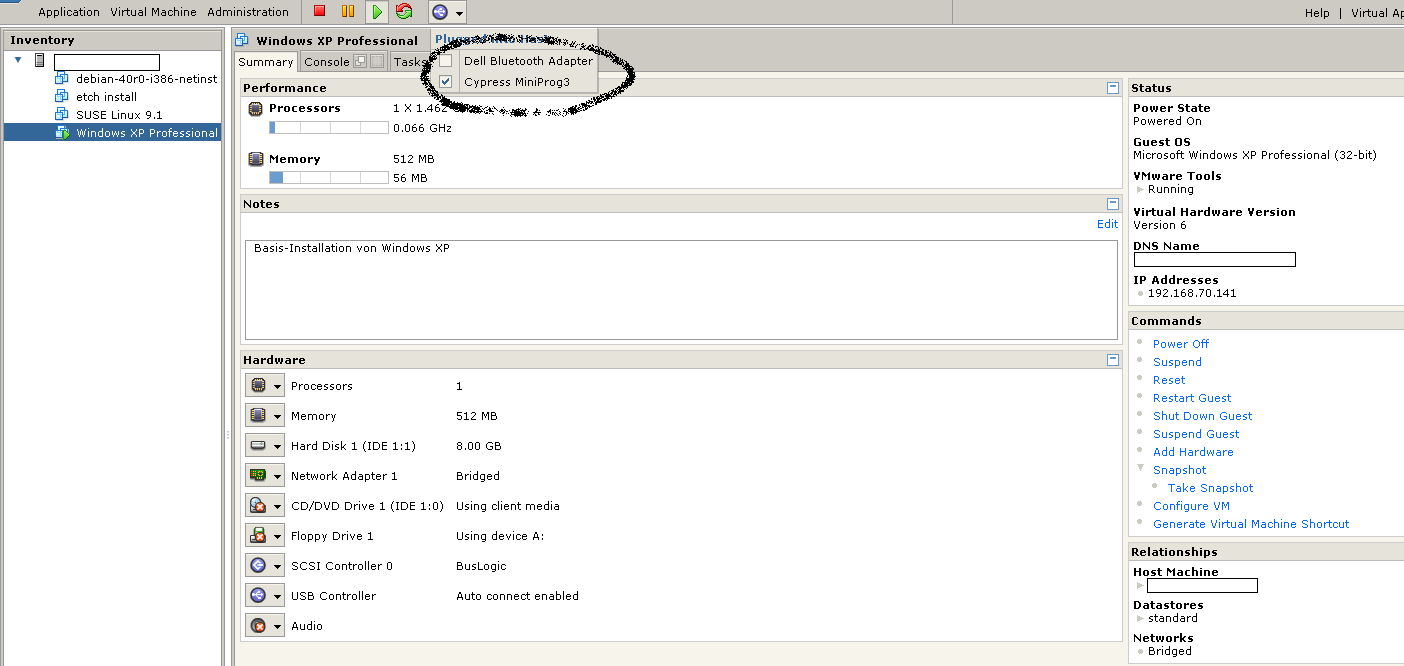Select SUSE Linux 9.1 in Inventory

(x=119, y=115)
